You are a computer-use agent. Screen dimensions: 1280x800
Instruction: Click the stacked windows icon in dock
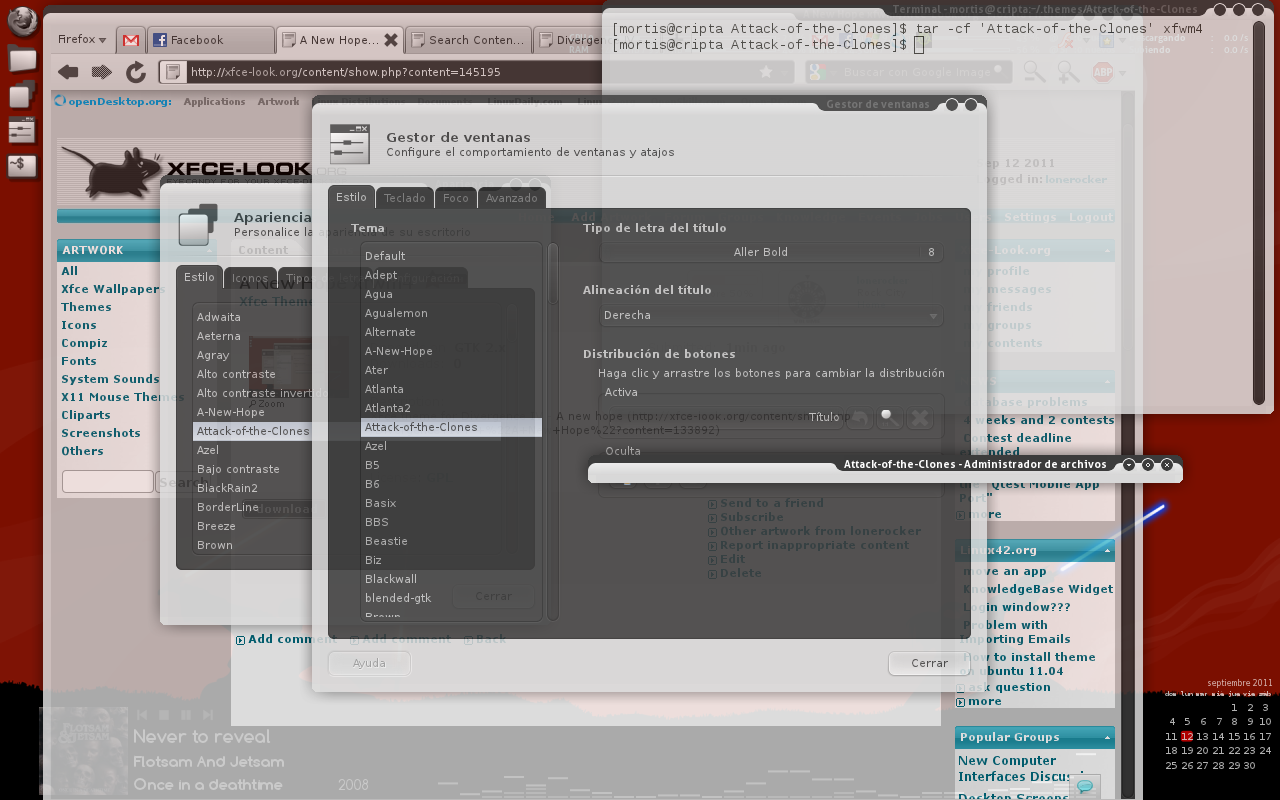[22, 96]
